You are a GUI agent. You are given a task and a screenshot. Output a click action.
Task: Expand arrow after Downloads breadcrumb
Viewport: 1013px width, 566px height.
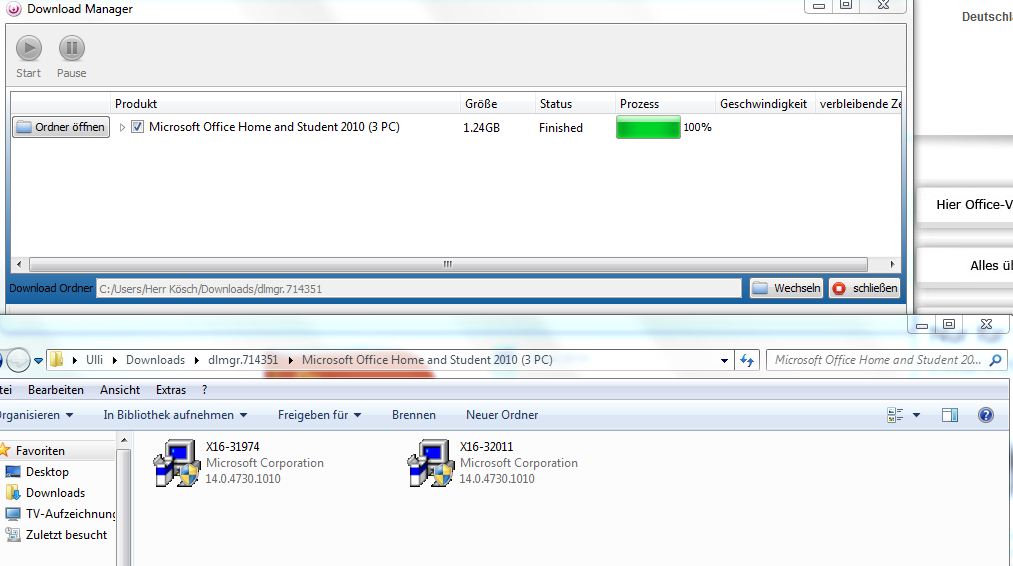(196, 360)
